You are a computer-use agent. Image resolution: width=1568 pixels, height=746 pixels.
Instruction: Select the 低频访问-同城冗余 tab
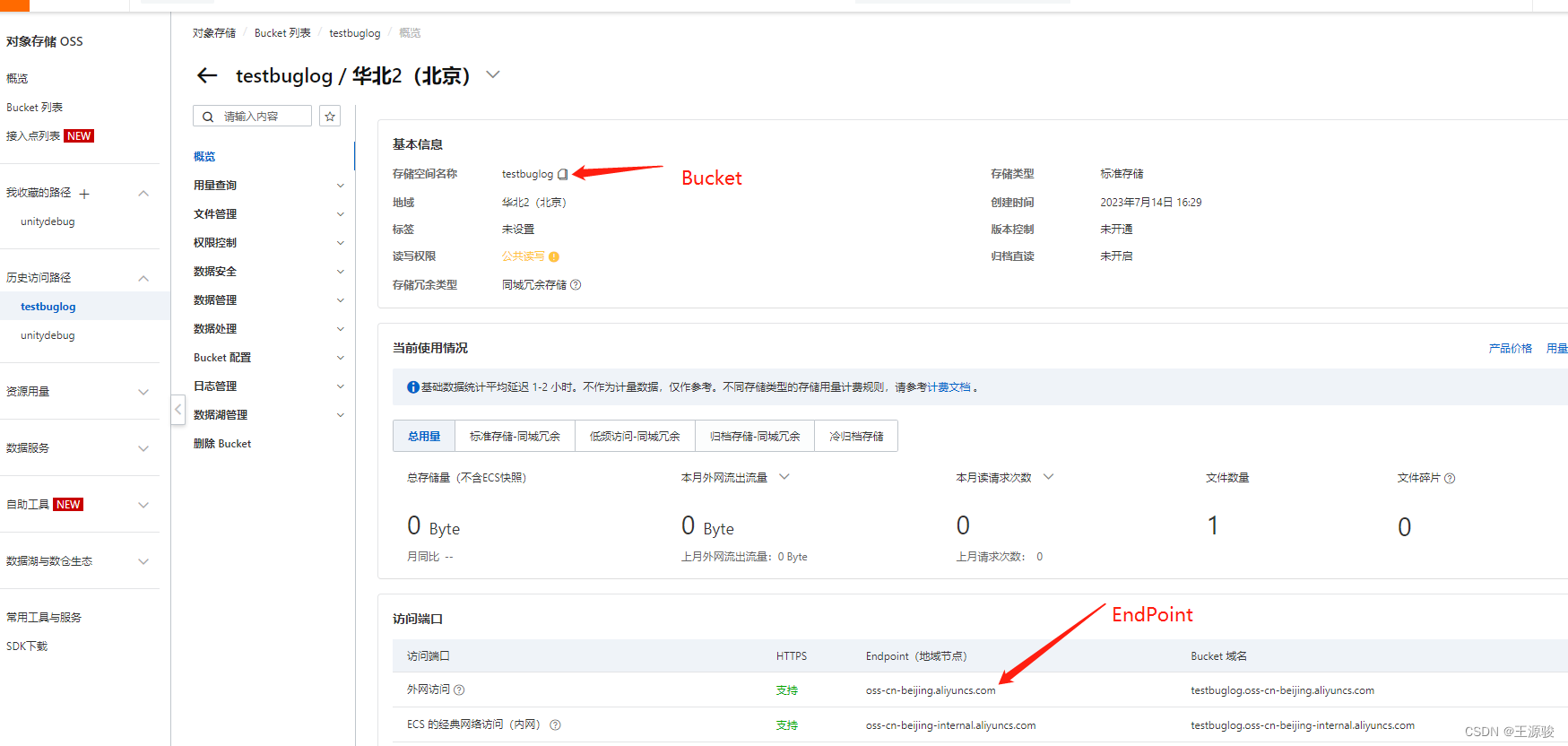(x=635, y=436)
